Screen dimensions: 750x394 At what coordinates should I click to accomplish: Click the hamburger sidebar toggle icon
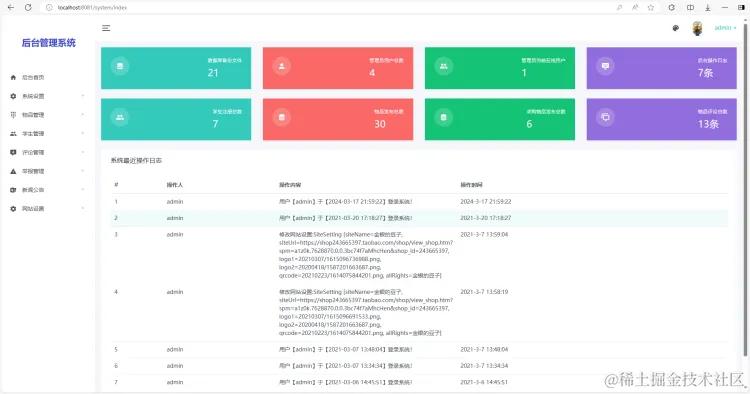point(106,28)
